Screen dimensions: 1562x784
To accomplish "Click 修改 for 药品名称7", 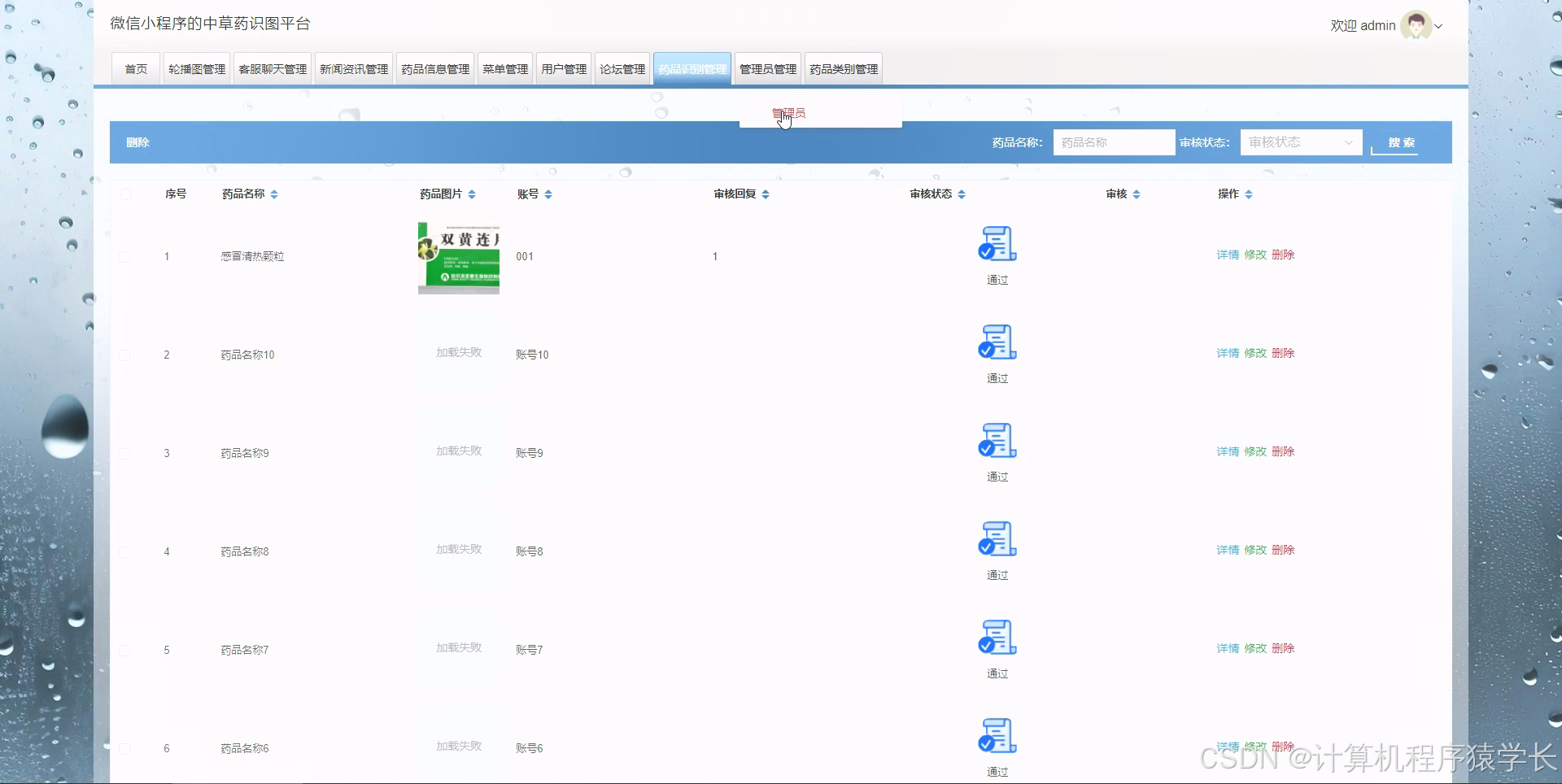I will pos(1255,648).
